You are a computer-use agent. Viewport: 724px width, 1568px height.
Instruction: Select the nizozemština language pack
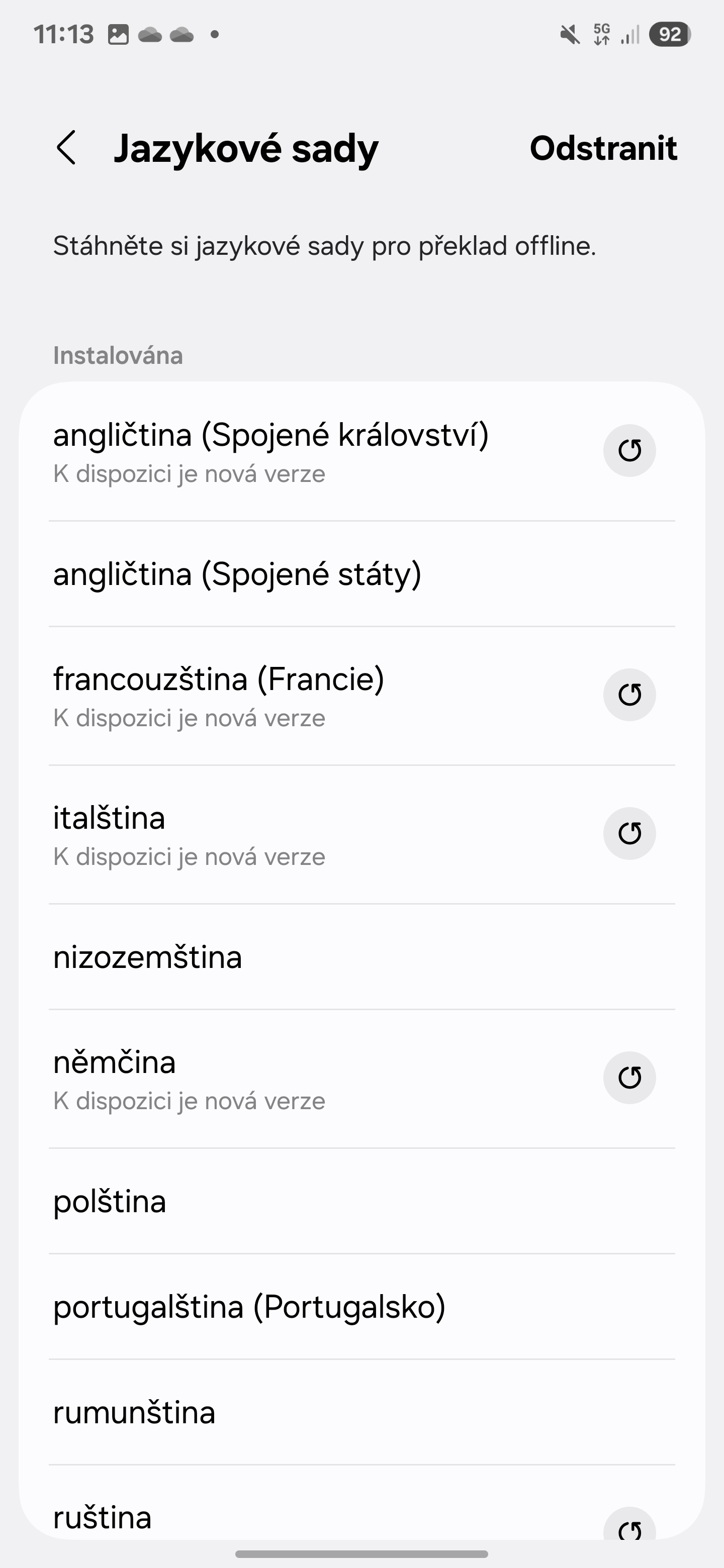pyautogui.click(x=148, y=957)
